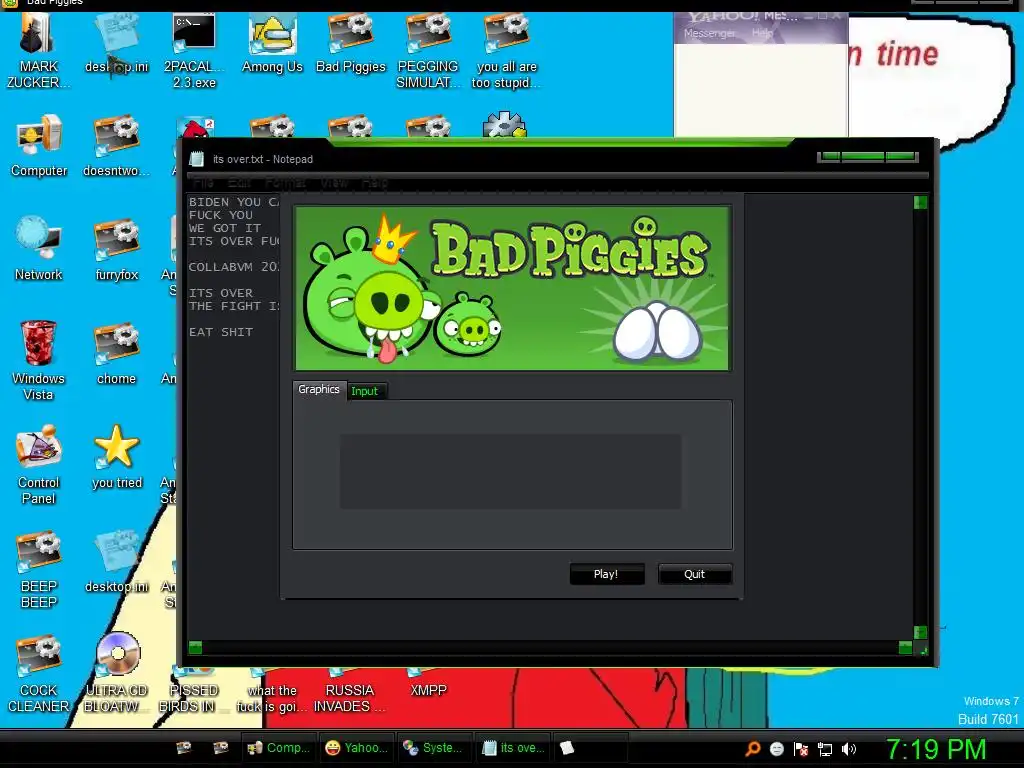Select the Bad Piggies desktop shortcut
1024x768 pixels.
coord(351,44)
